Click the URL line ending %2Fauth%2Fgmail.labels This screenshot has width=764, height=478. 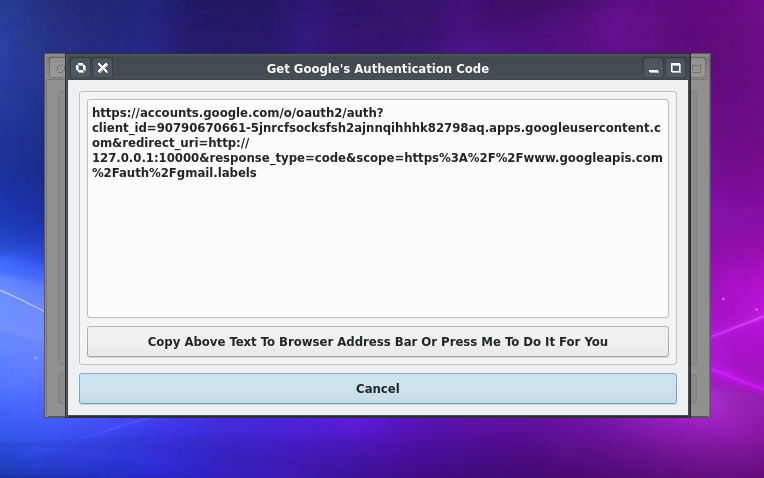tap(174, 173)
